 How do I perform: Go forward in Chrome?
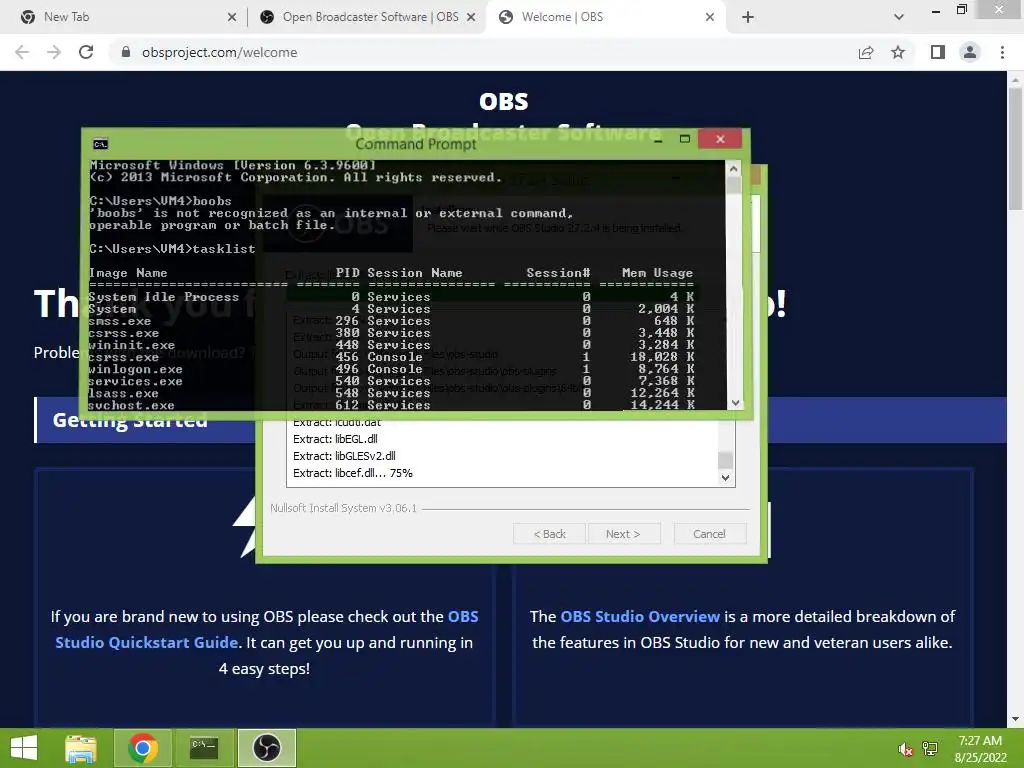[x=54, y=52]
